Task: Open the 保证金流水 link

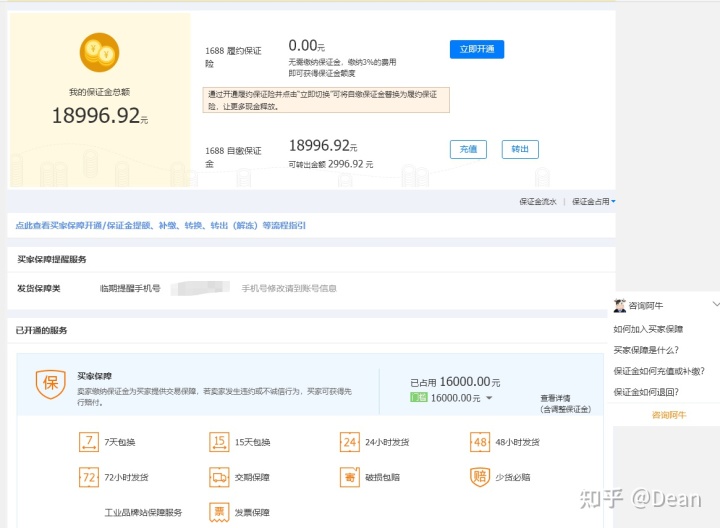Action: 538,202
